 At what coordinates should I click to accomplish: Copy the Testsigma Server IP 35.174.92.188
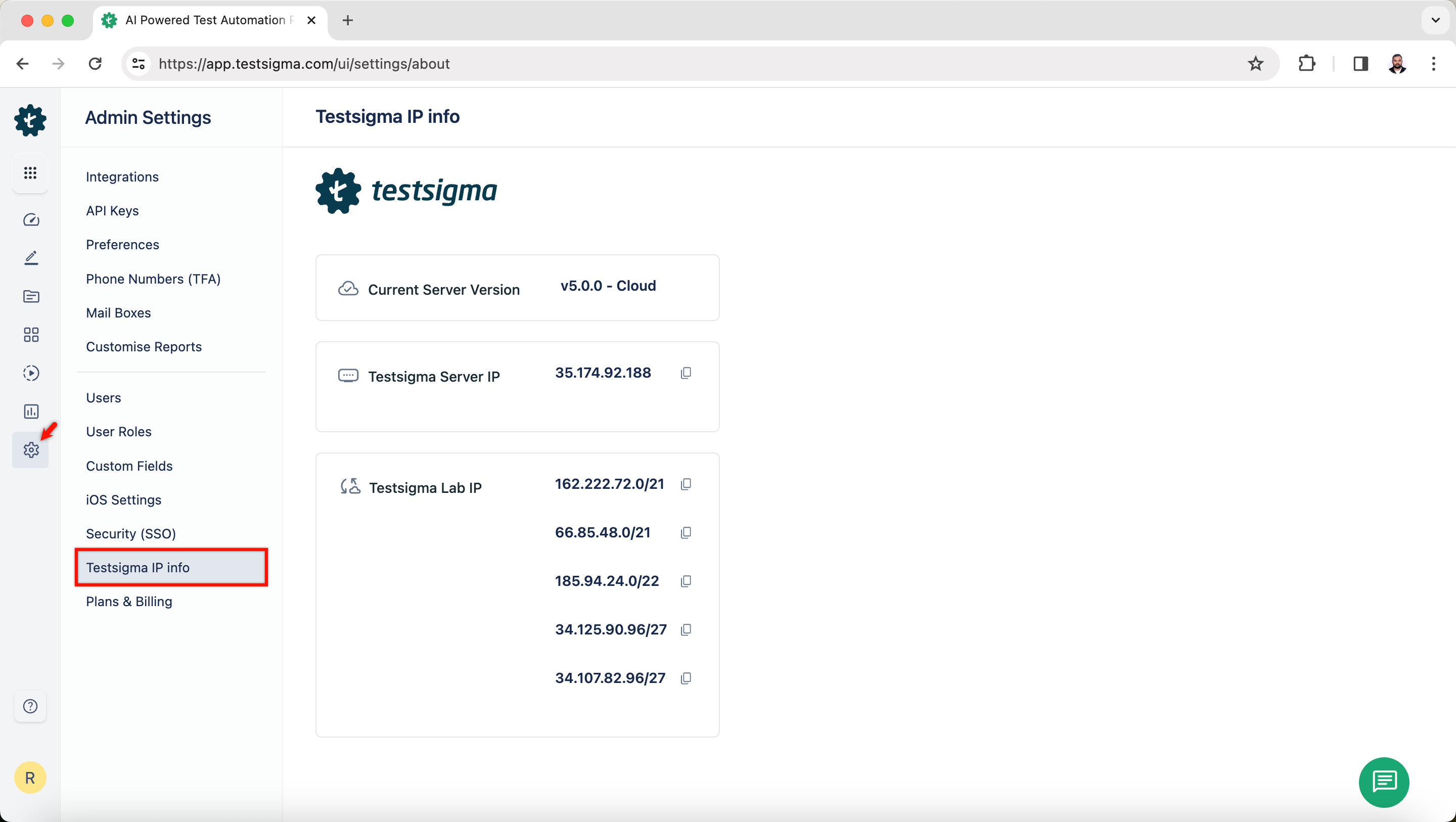point(686,373)
